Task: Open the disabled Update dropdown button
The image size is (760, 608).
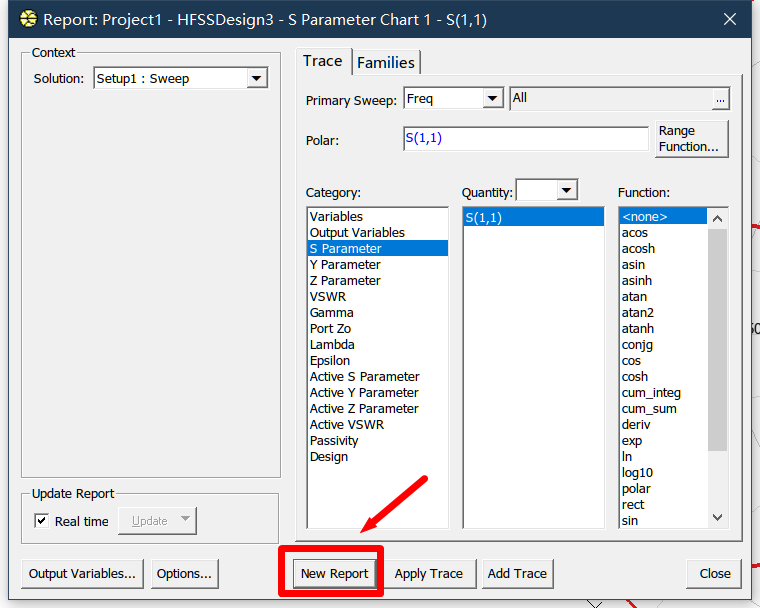Action: point(158,521)
